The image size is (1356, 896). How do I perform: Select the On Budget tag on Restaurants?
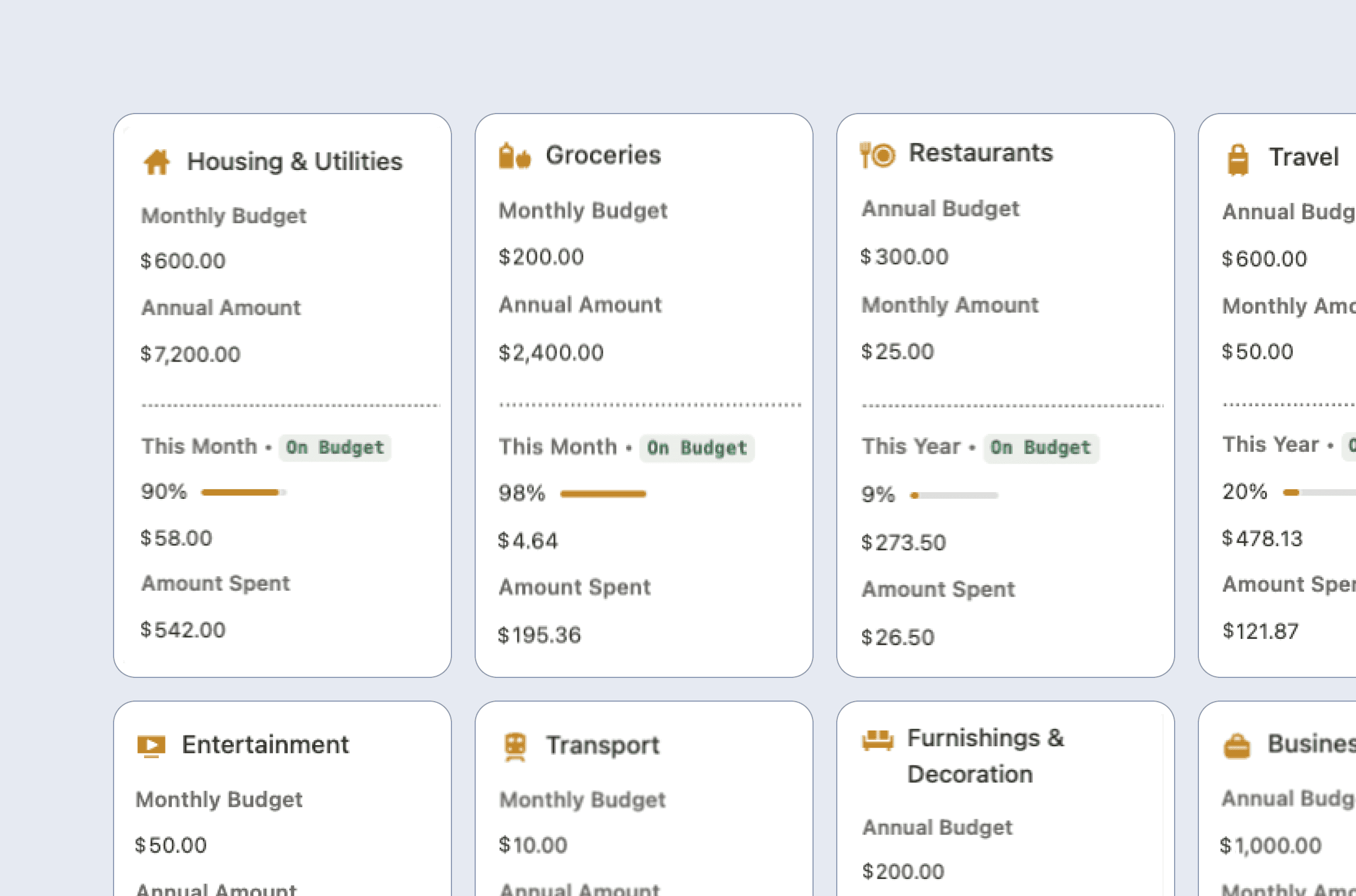click(x=1041, y=447)
